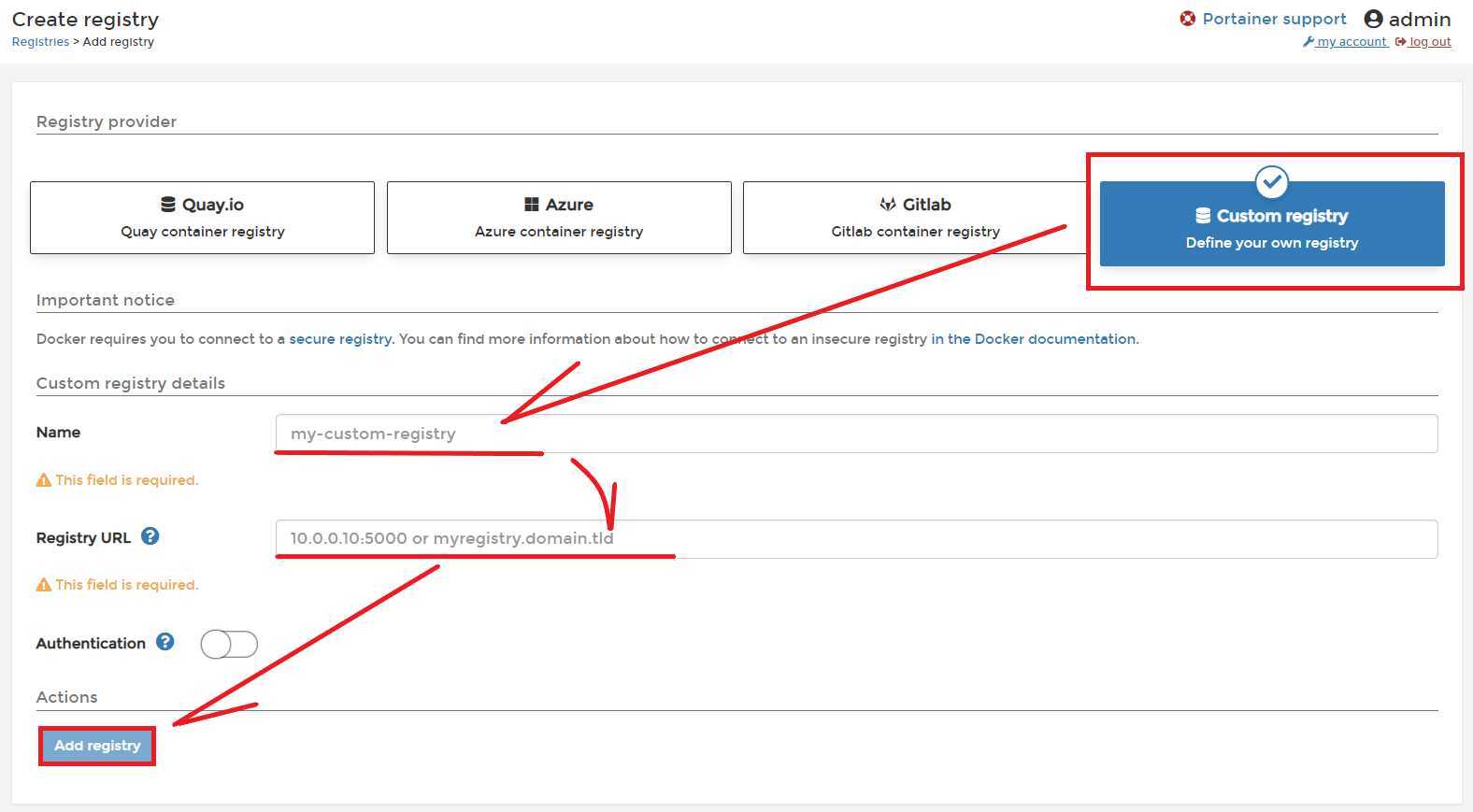The height and width of the screenshot is (812, 1473).
Task: Click 'This field is required.' under Name
Action: [127, 480]
